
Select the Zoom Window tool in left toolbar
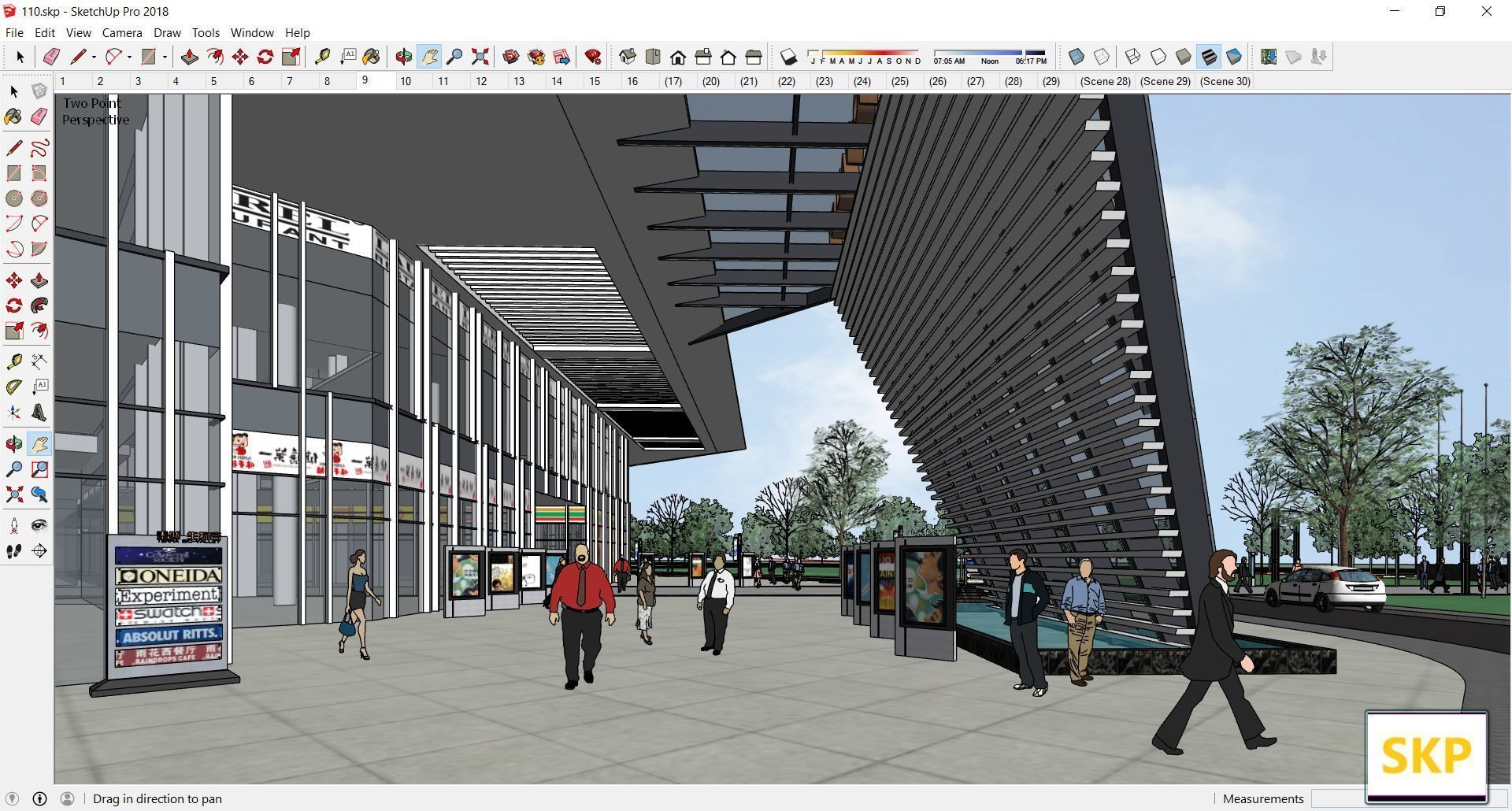click(39, 469)
